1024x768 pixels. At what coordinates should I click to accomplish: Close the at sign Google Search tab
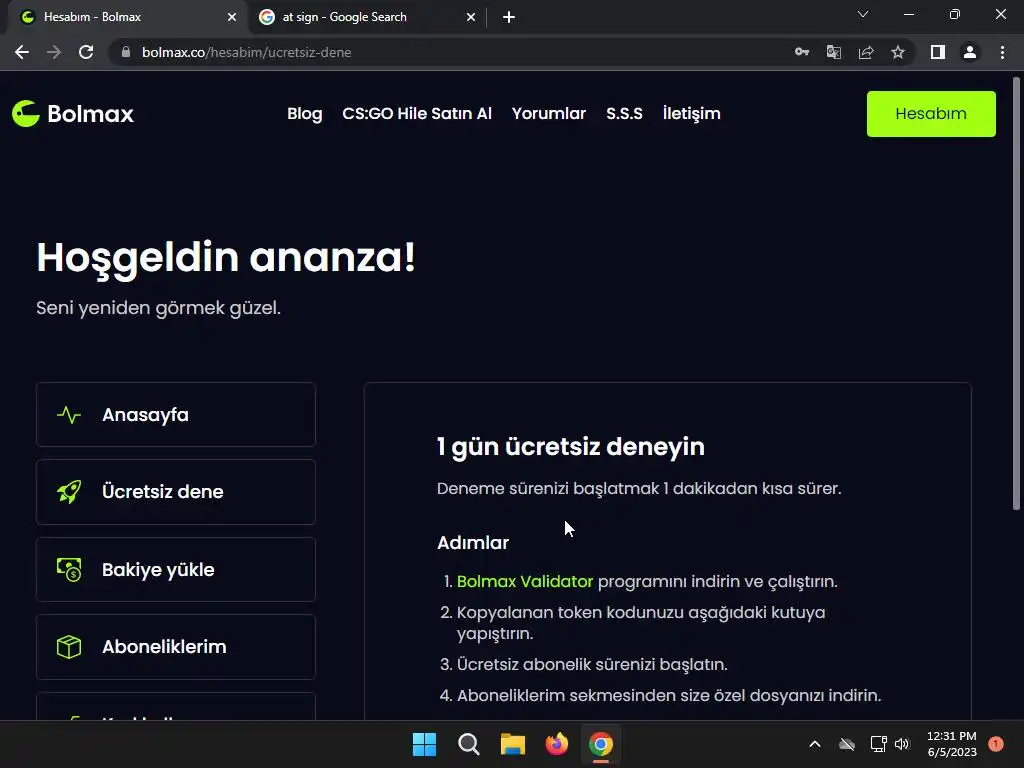(471, 17)
